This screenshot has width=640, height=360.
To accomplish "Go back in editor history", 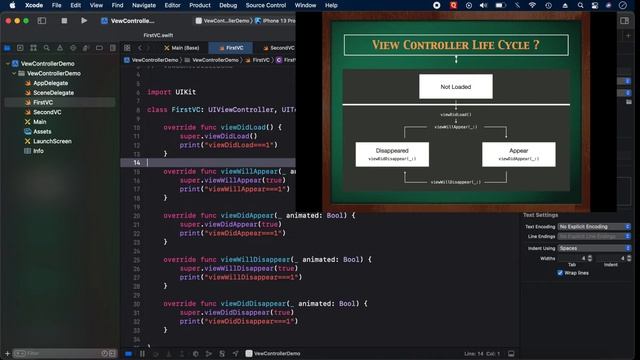I will click(x=140, y=48).
